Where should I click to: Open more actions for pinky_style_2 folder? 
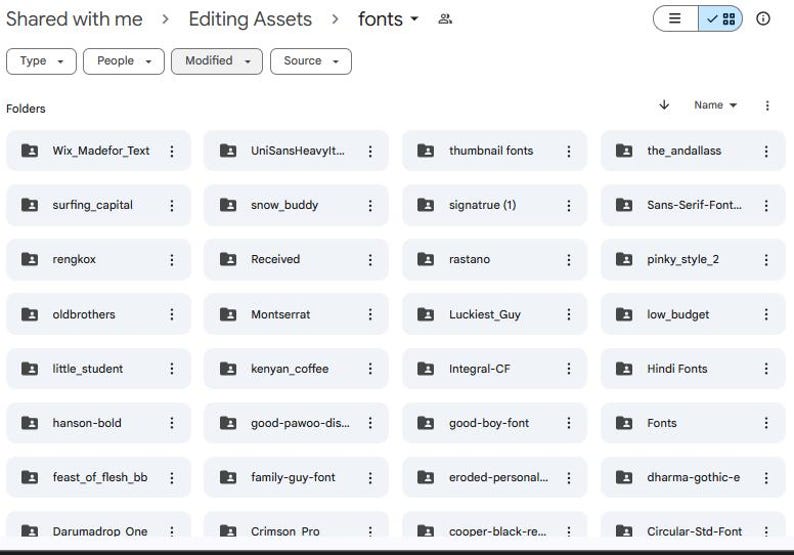pyautogui.click(x=766, y=260)
